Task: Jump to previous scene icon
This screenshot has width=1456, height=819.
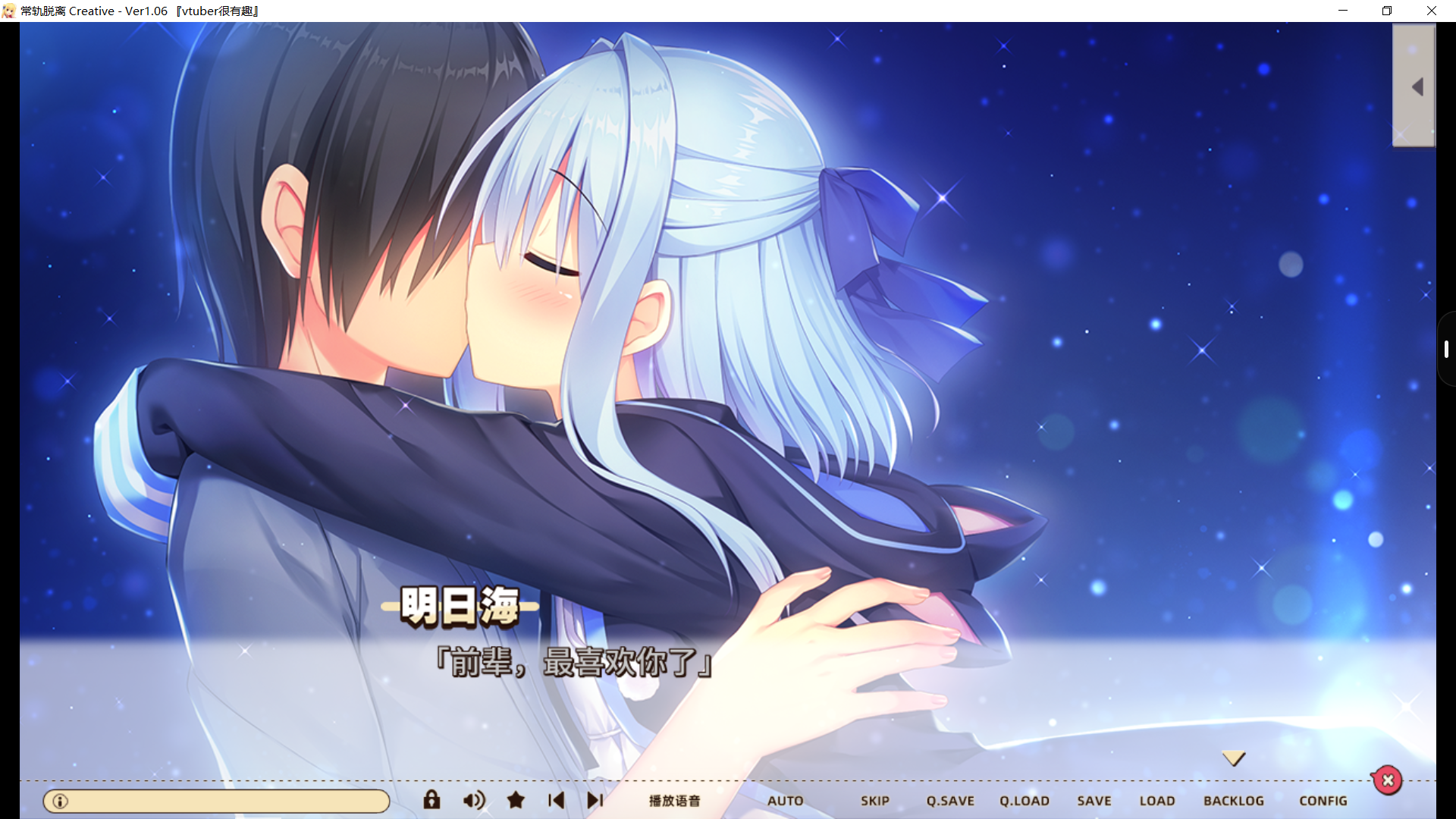Action: [556, 800]
